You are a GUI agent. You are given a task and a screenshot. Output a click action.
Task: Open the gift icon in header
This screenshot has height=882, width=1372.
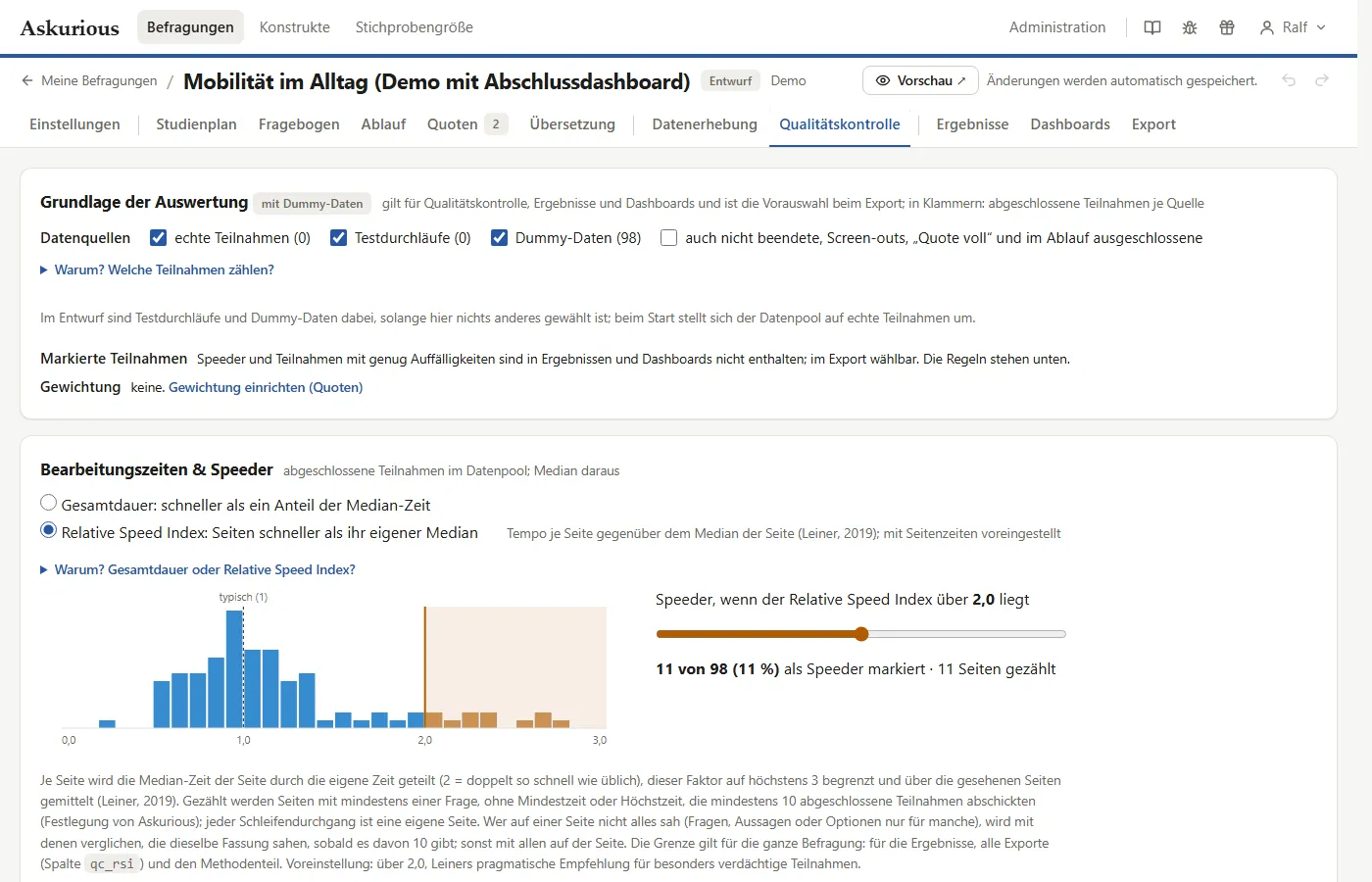1227,27
